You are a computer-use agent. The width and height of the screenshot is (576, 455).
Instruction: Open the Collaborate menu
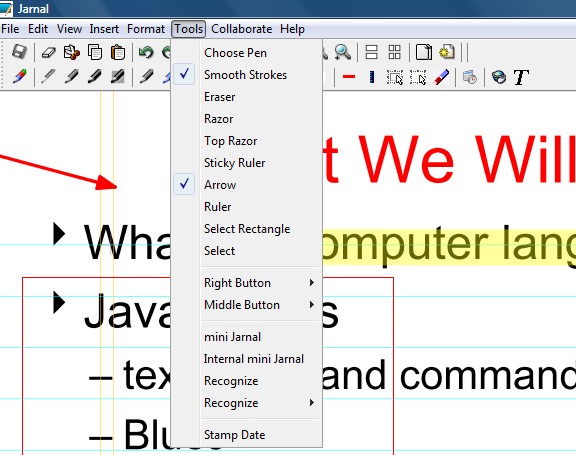(x=241, y=29)
